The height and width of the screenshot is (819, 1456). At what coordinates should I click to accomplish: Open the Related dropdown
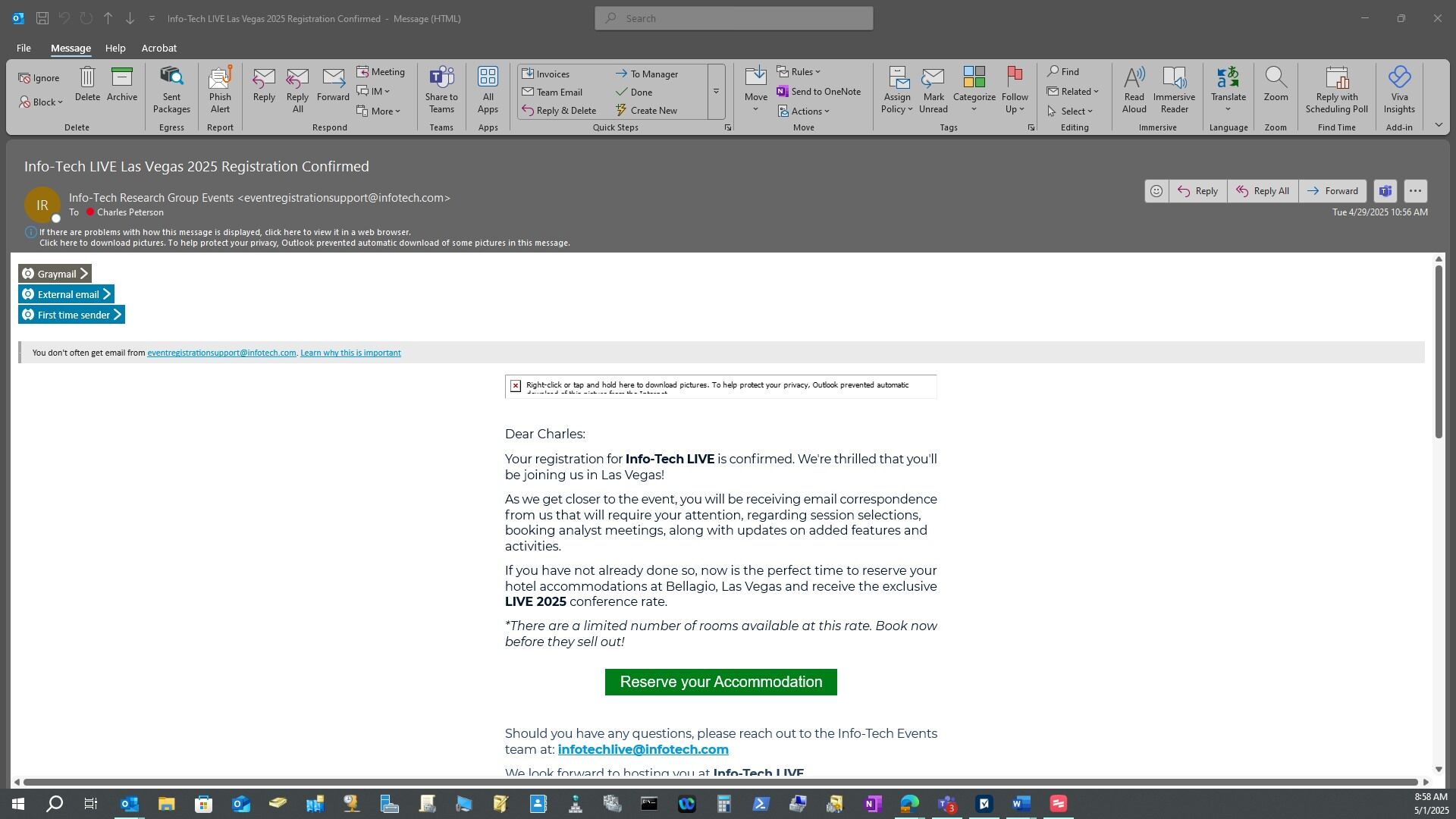[1073, 91]
